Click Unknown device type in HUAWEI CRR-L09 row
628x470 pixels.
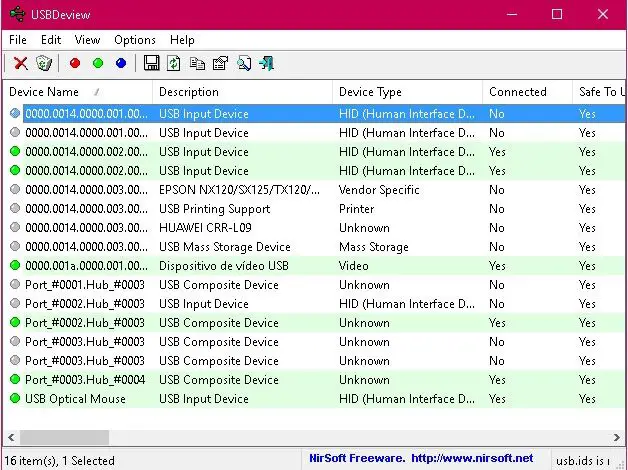364,227
